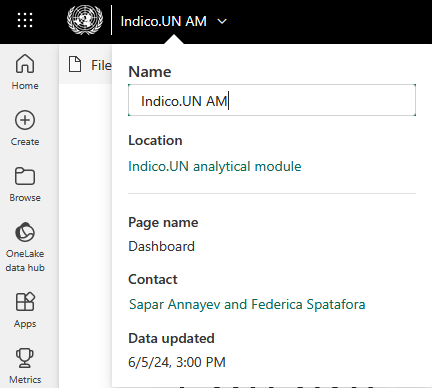Open the app launcher grid icon

[x=25, y=20]
